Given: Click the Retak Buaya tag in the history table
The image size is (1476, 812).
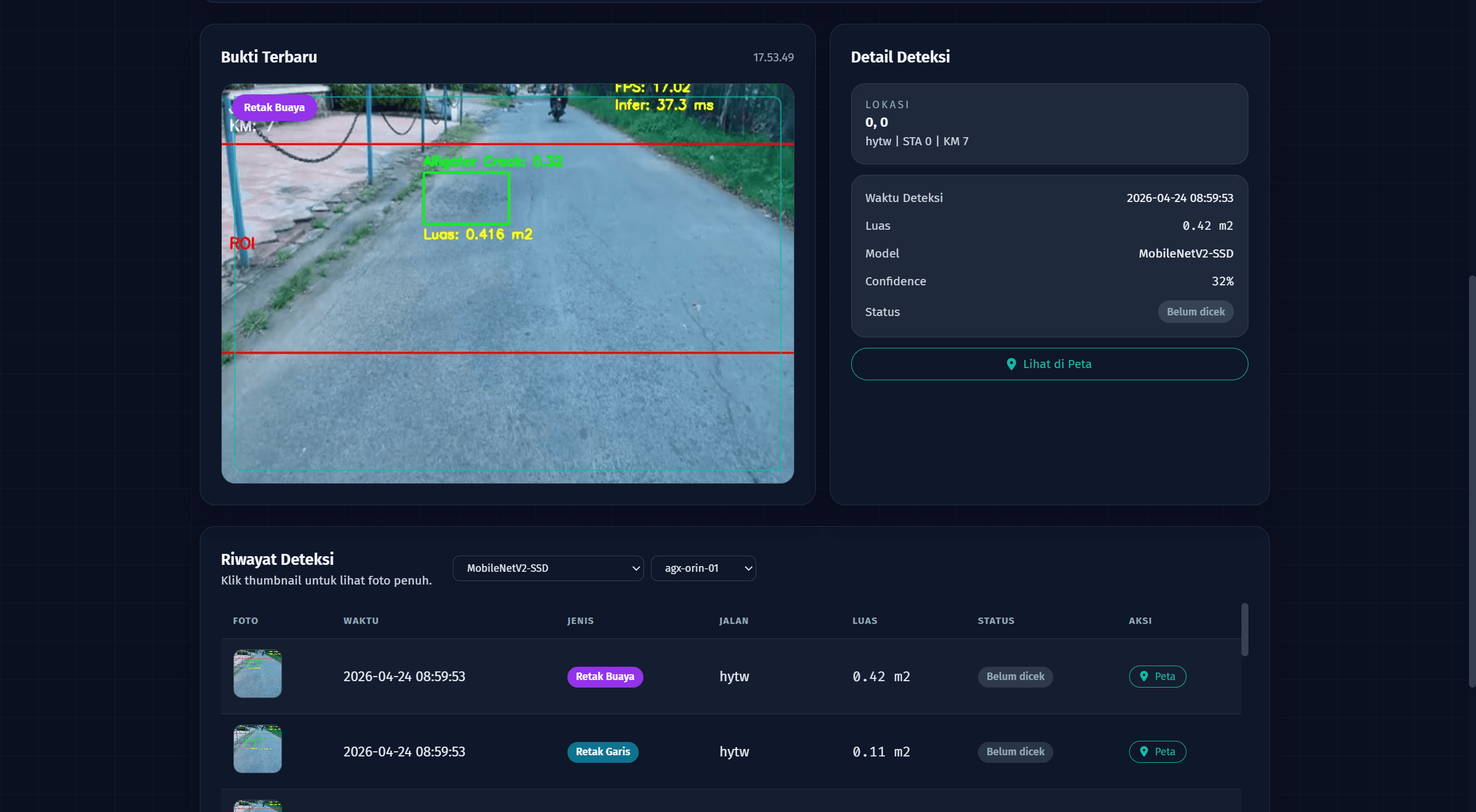Looking at the screenshot, I should click(605, 677).
